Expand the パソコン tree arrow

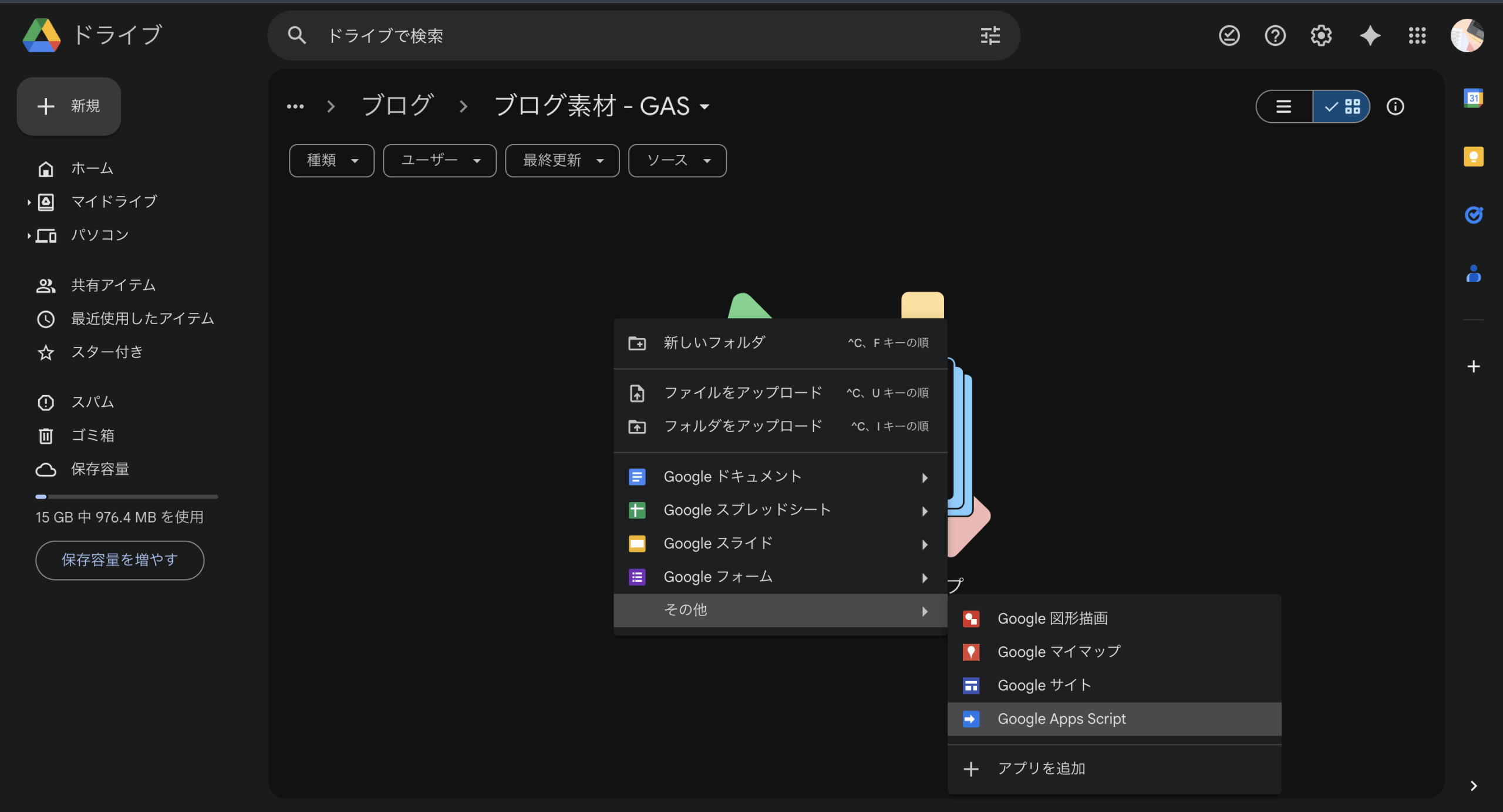pos(29,236)
